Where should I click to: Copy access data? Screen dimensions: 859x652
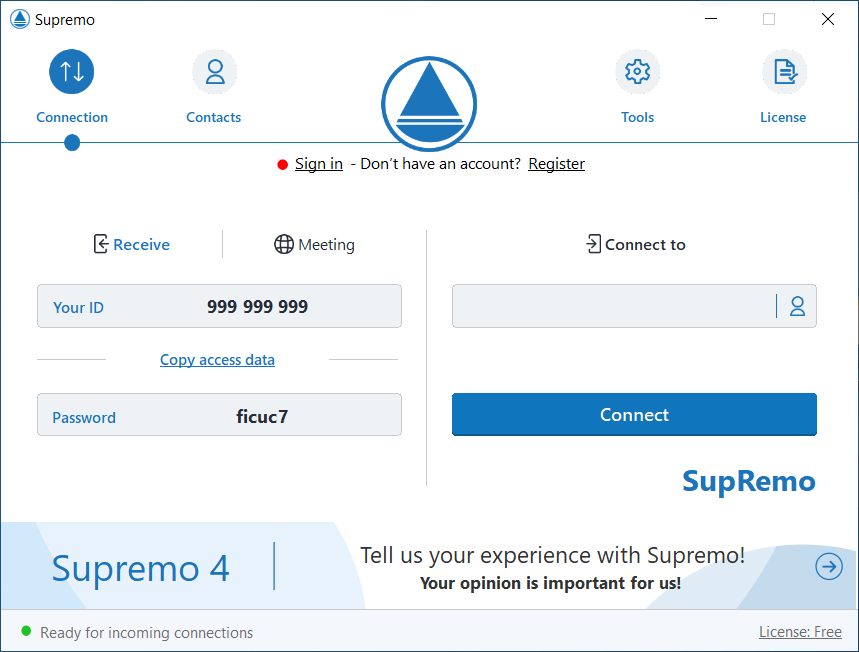[217, 359]
